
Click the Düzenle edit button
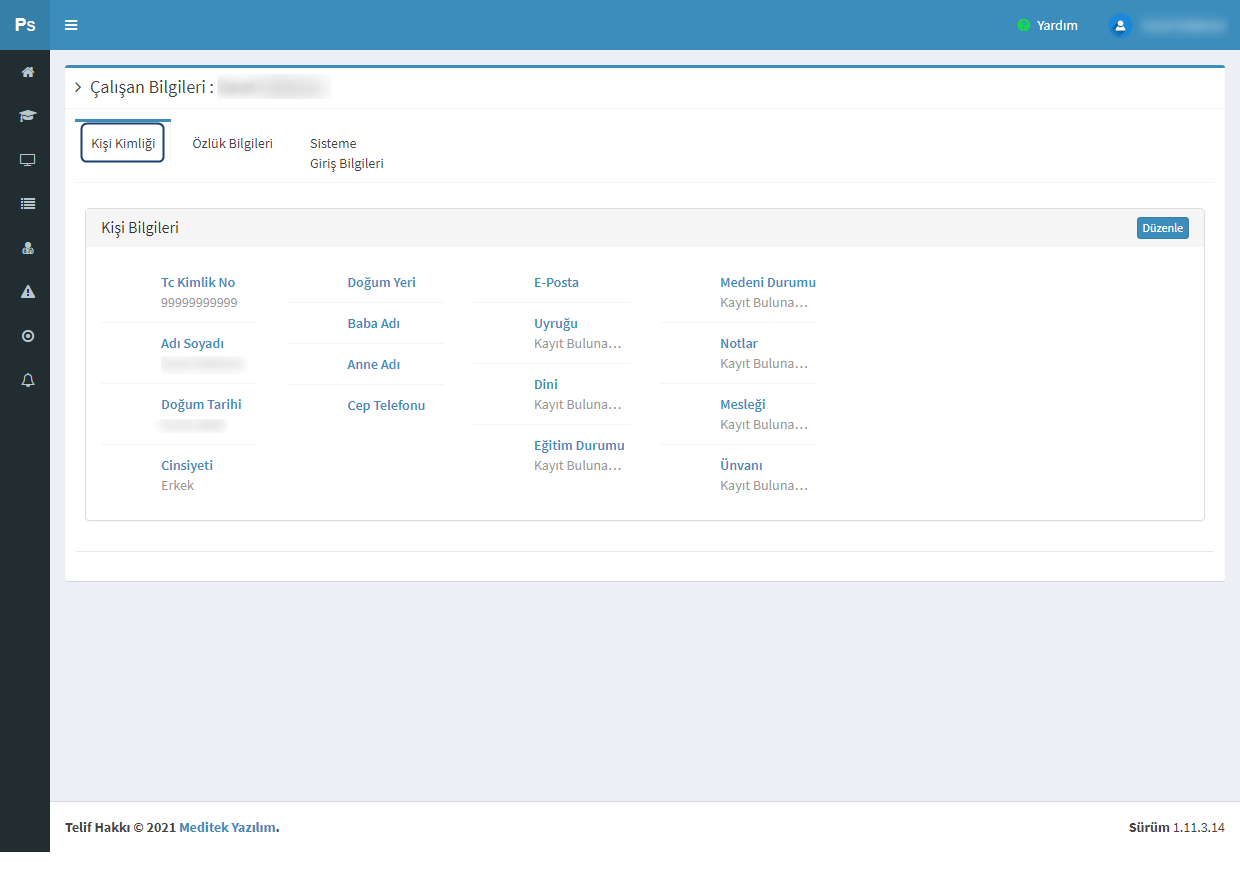click(1163, 228)
